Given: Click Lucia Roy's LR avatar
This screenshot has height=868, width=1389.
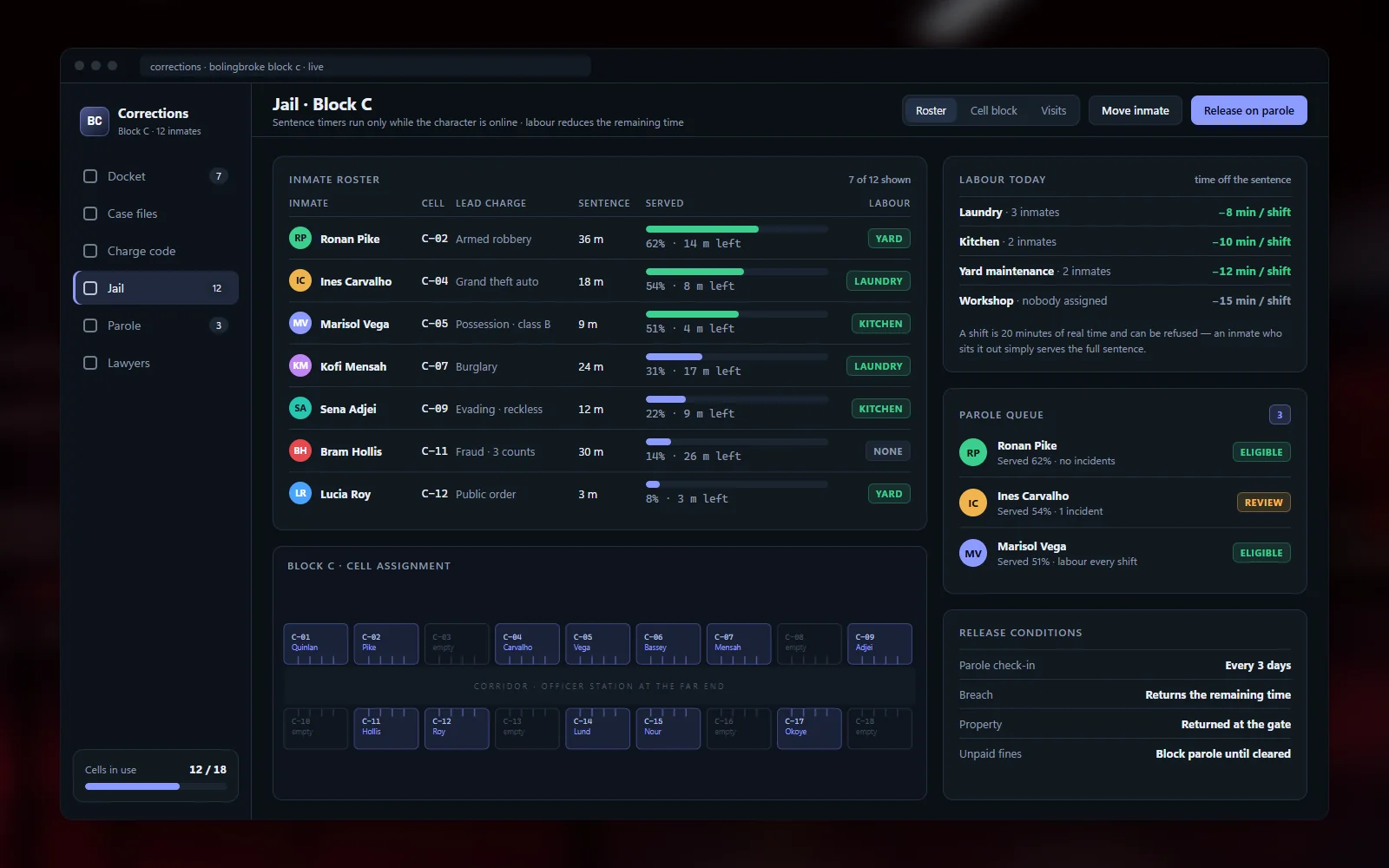Looking at the screenshot, I should (300, 493).
